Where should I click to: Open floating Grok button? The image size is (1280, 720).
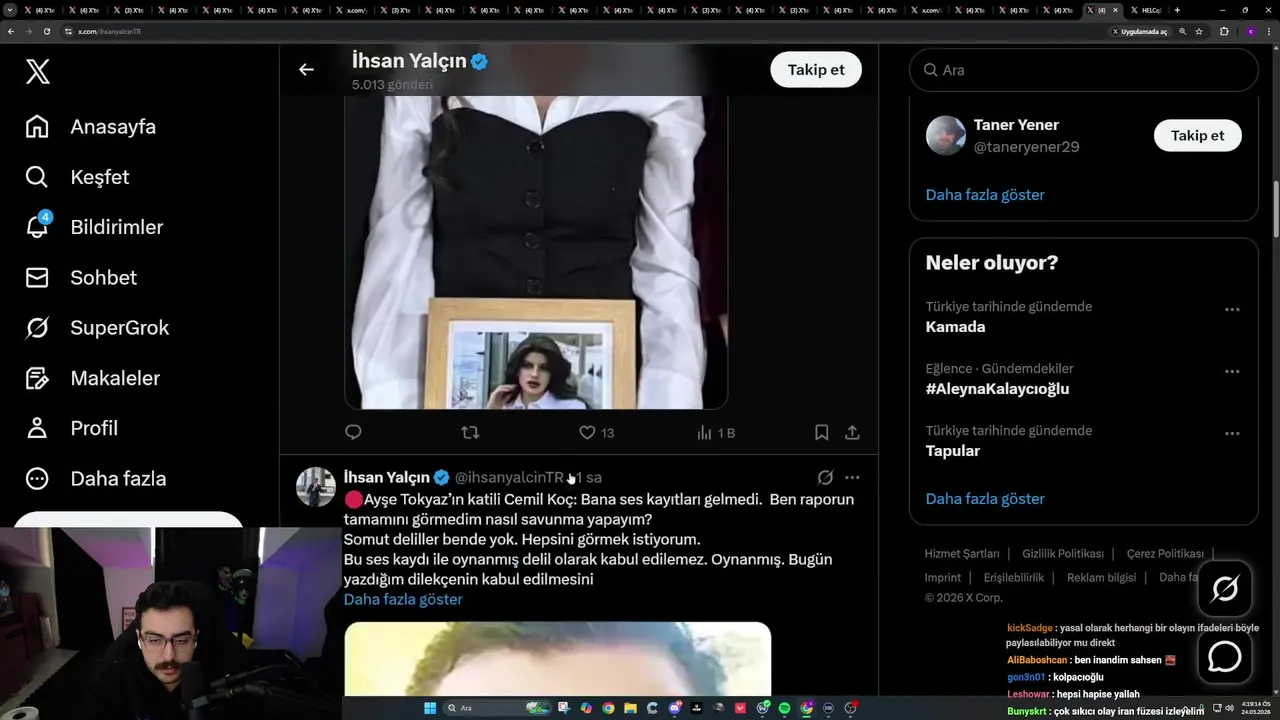[x=1225, y=588]
